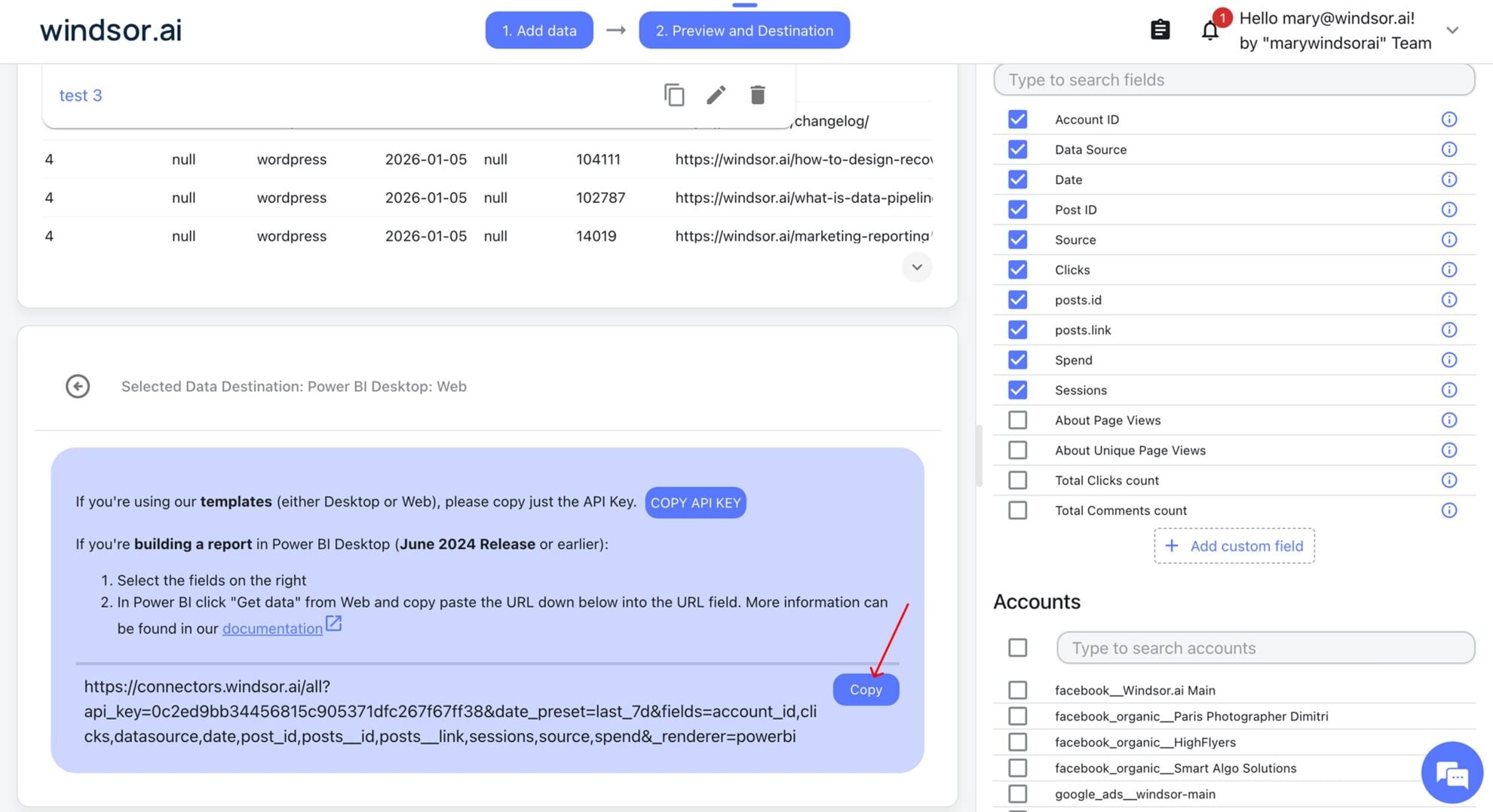Expand the user account menu chevron
Image resolution: width=1493 pixels, height=812 pixels.
(x=1452, y=30)
